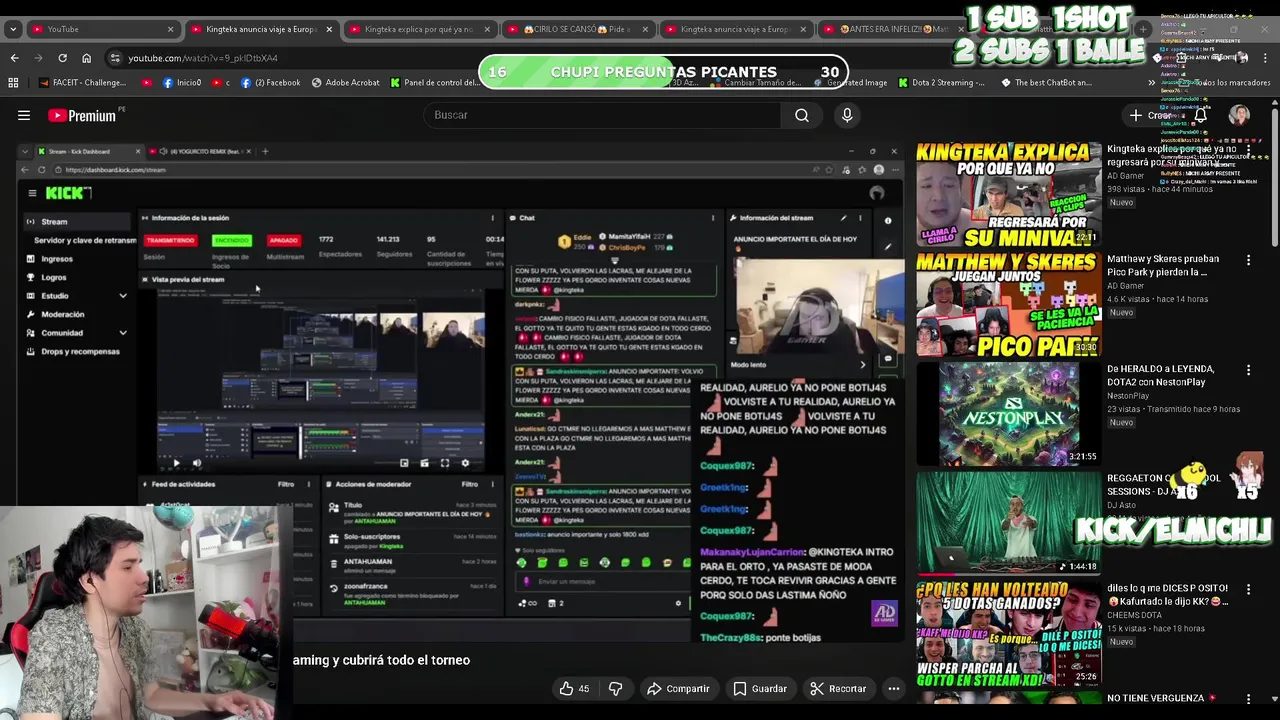1280x720 pixels.
Task: Reload the current YouTube page
Action: click(62, 58)
